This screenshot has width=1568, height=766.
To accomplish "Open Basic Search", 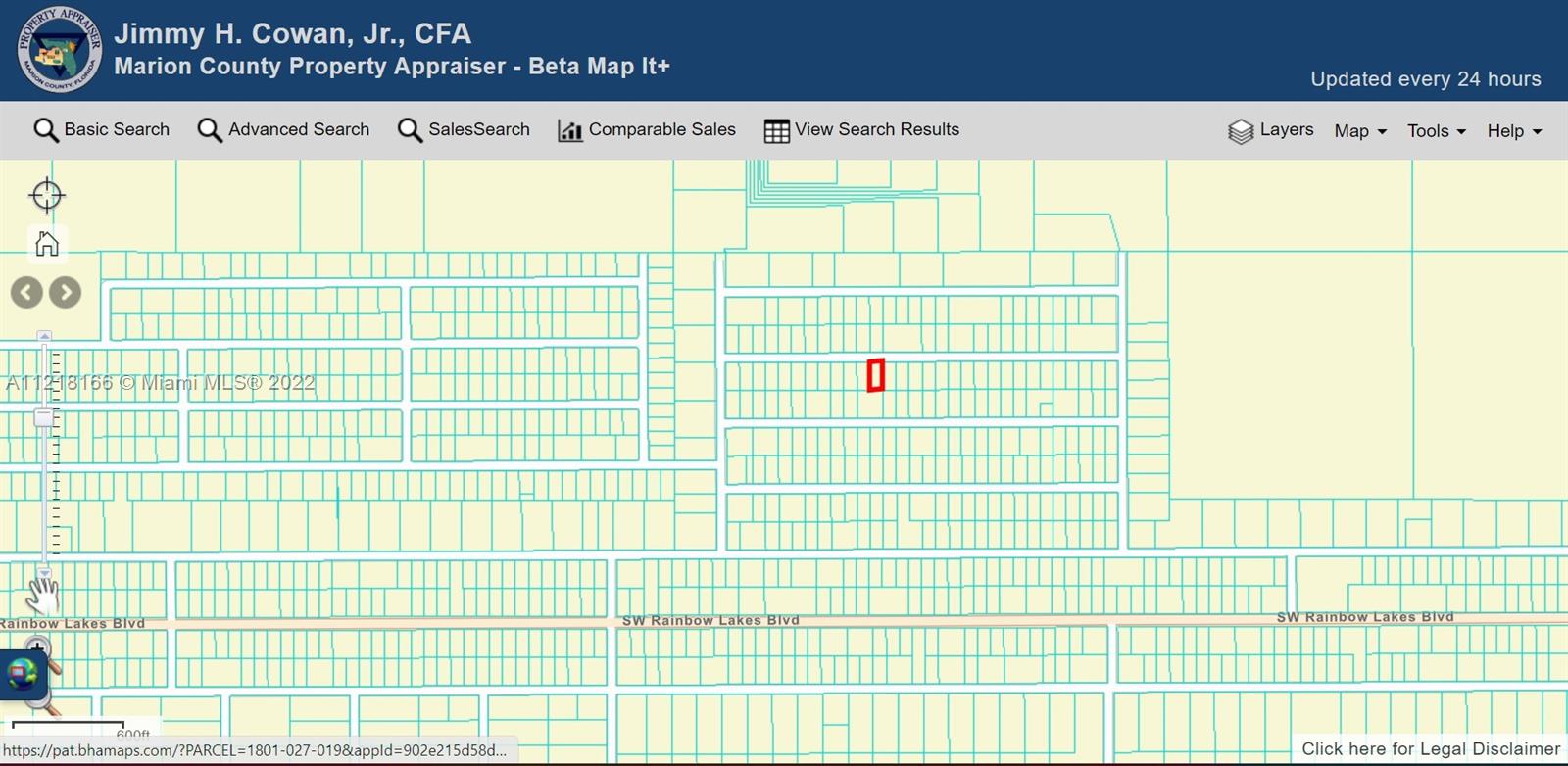I will coord(102,130).
